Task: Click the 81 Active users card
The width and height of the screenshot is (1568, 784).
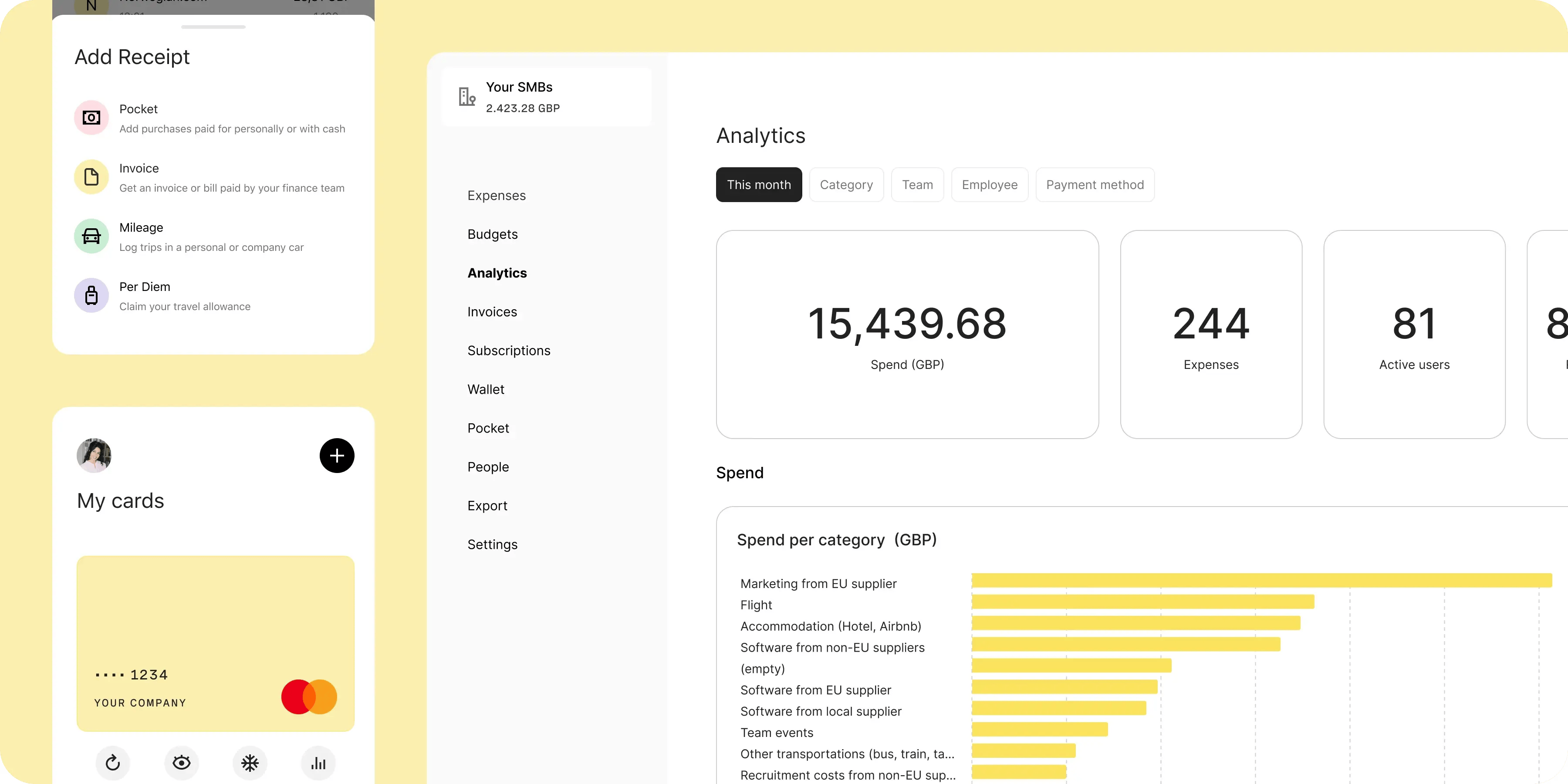Action: 1414,334
